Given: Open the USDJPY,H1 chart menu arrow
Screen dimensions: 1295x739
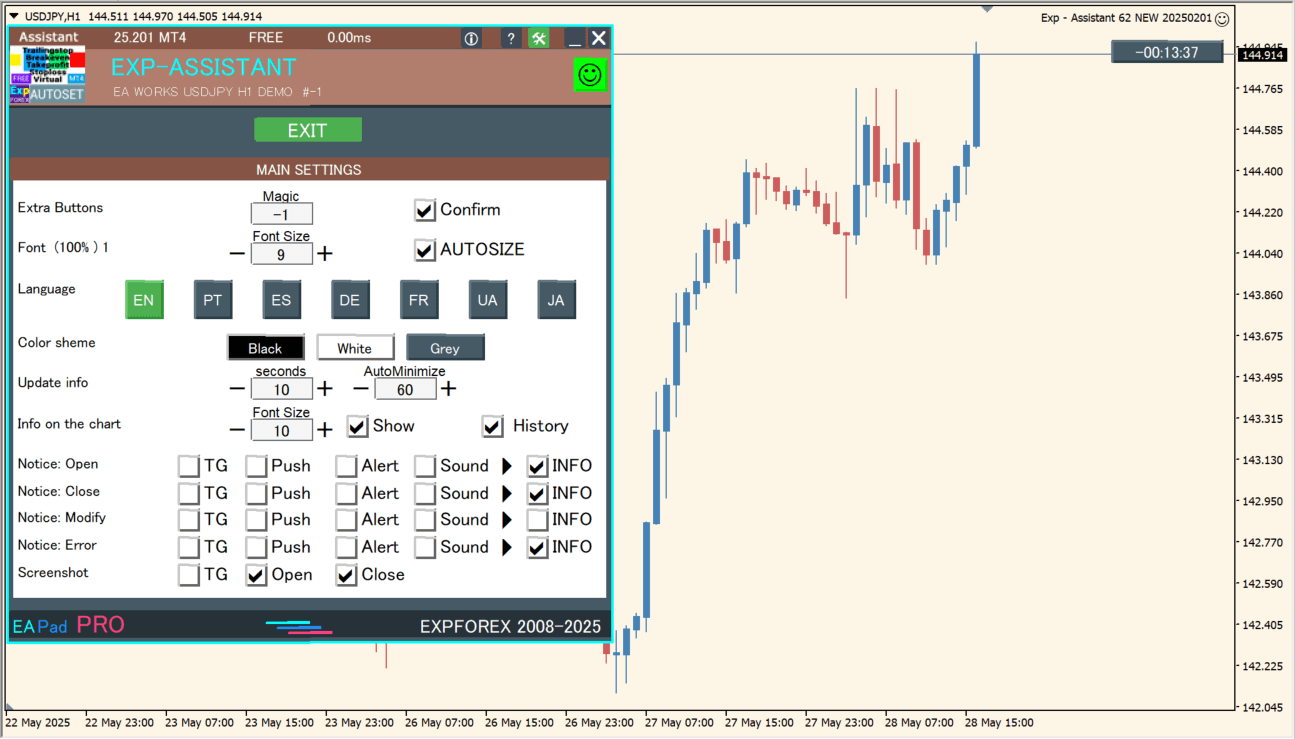Looking at the screenshot, I should tap(13, 16).
